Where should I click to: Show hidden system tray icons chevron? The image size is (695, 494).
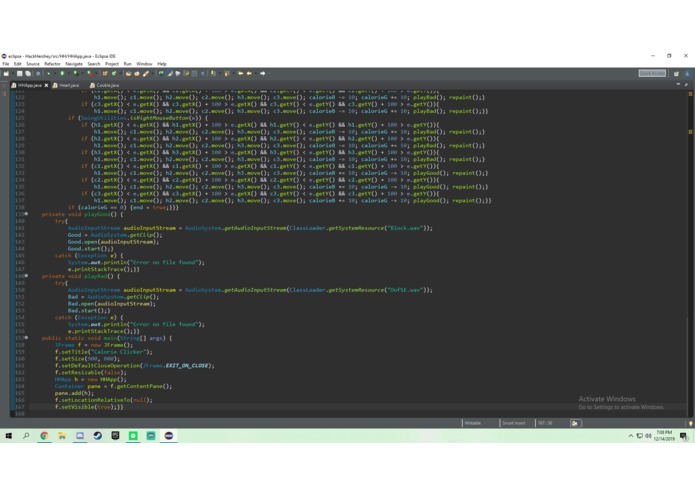coord(630,436)
